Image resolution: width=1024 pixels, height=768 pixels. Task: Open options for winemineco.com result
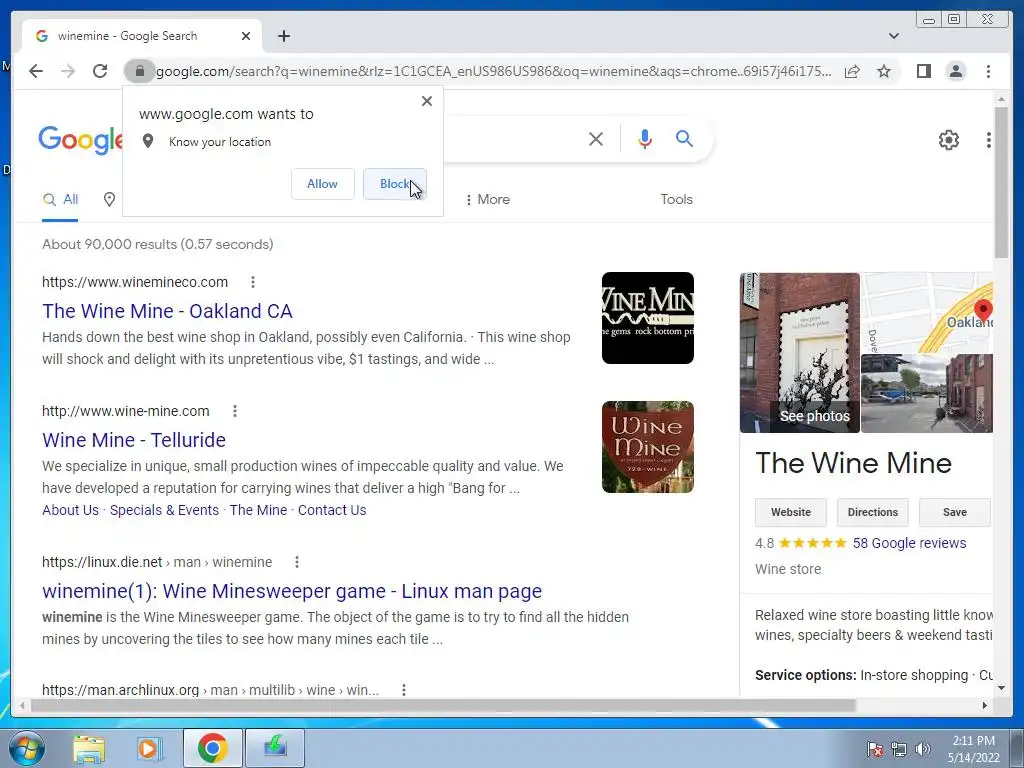click(x=253, y=282)
